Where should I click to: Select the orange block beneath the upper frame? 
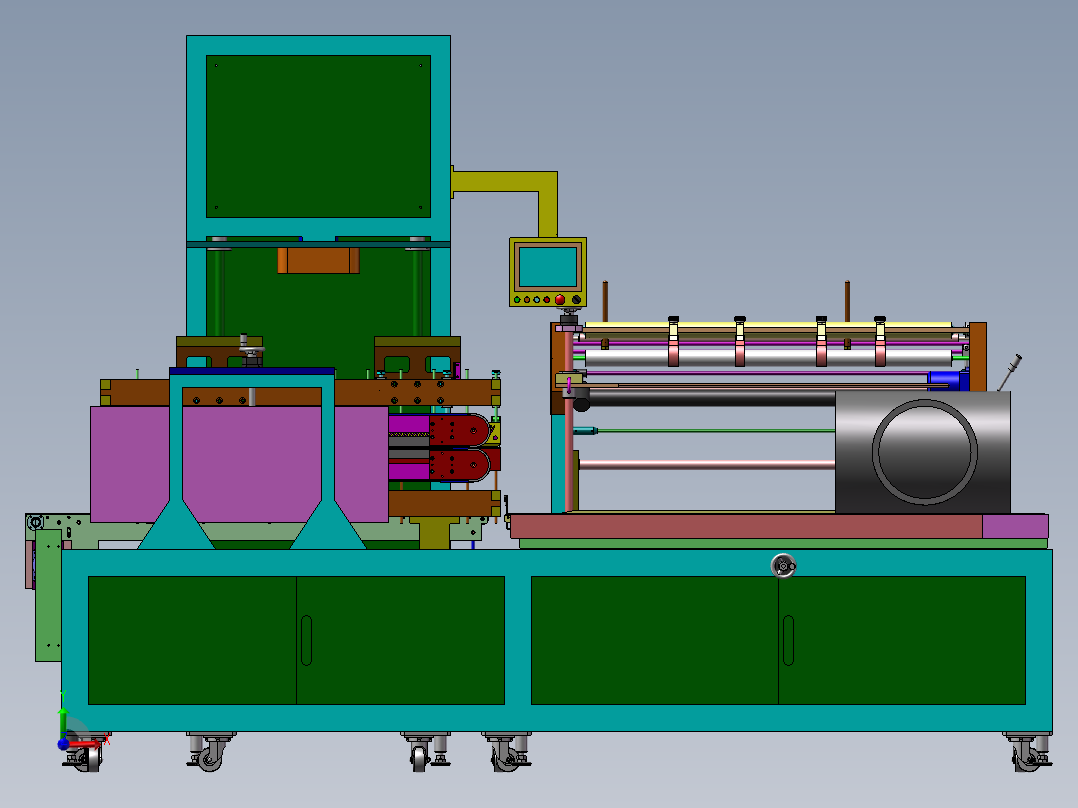(318, 261)
